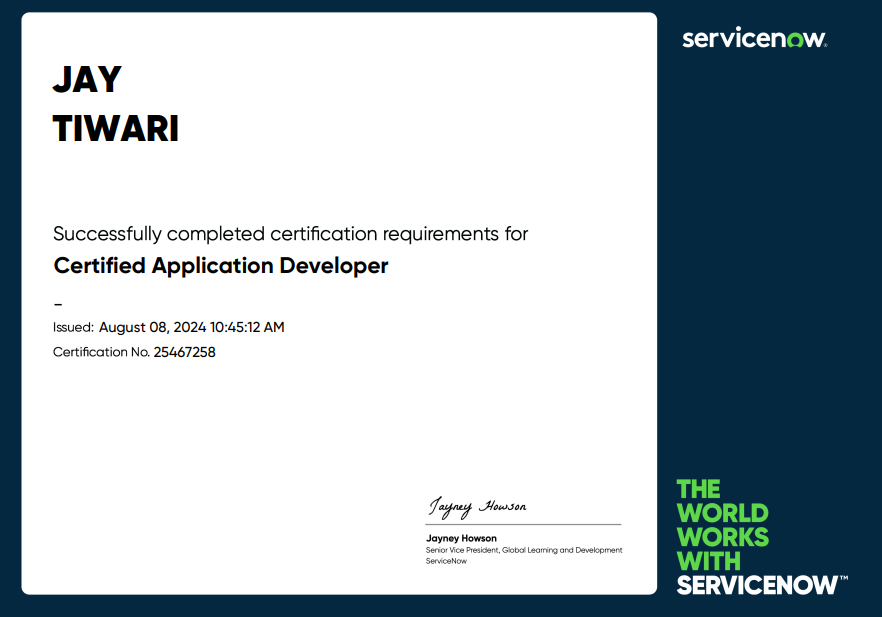Click the green word "WORKS" in the slogan
Screen dimensions: 882x617
[x=723, y=537]
